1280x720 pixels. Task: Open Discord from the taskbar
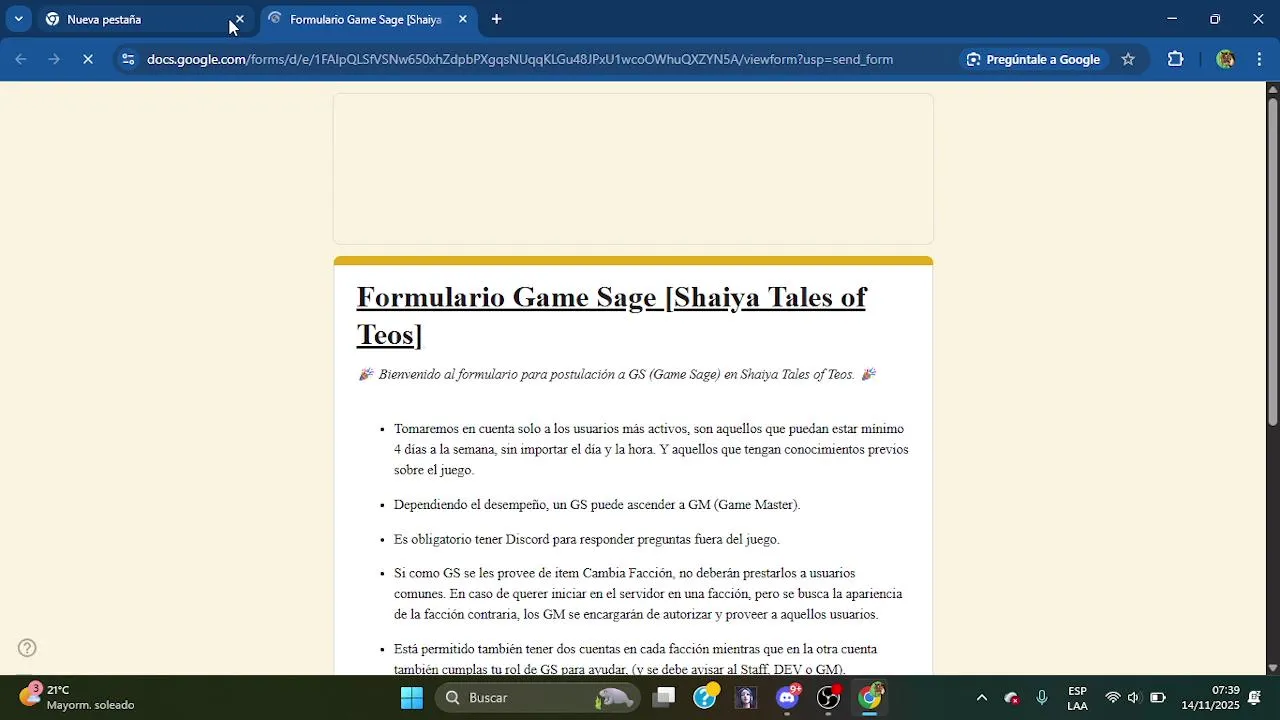coord(788,697)
